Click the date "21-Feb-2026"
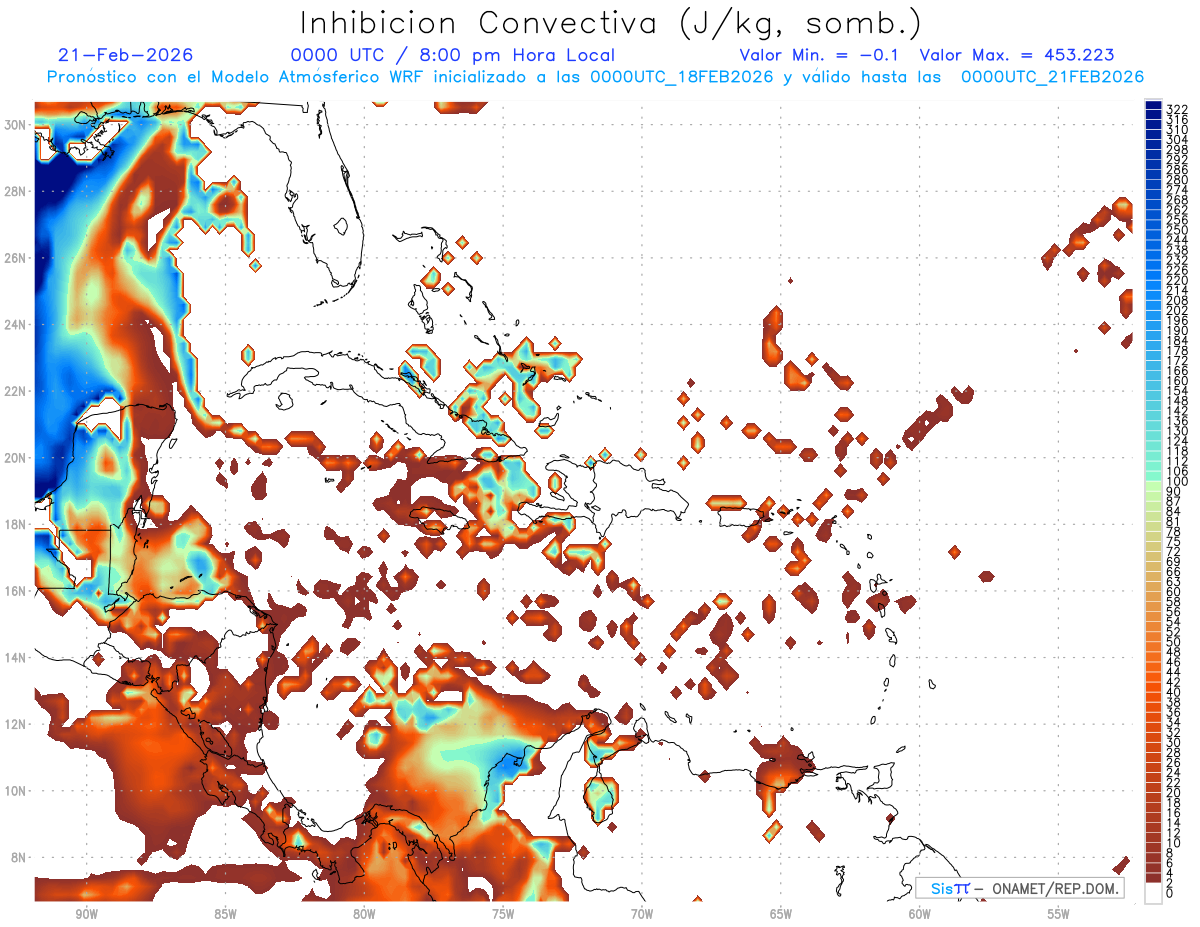Screen dimensions: 1200x927 tap(126, 56)
